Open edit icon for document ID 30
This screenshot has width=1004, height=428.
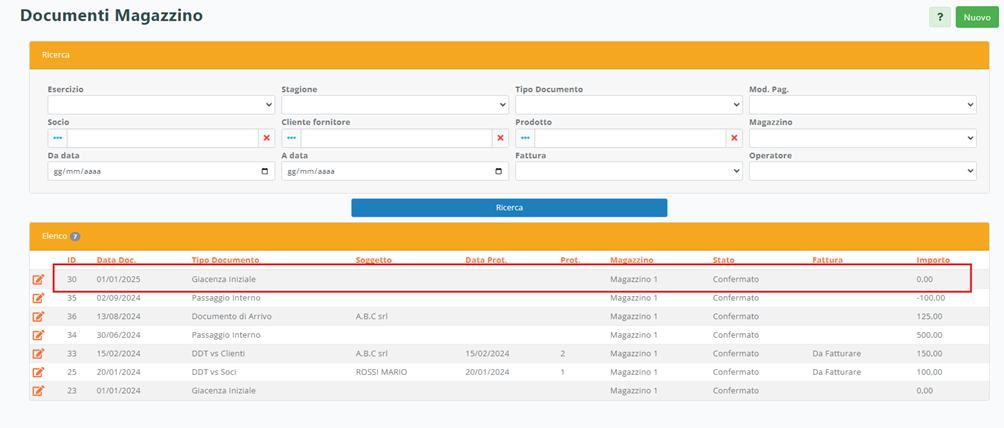(x=39, y=280)
